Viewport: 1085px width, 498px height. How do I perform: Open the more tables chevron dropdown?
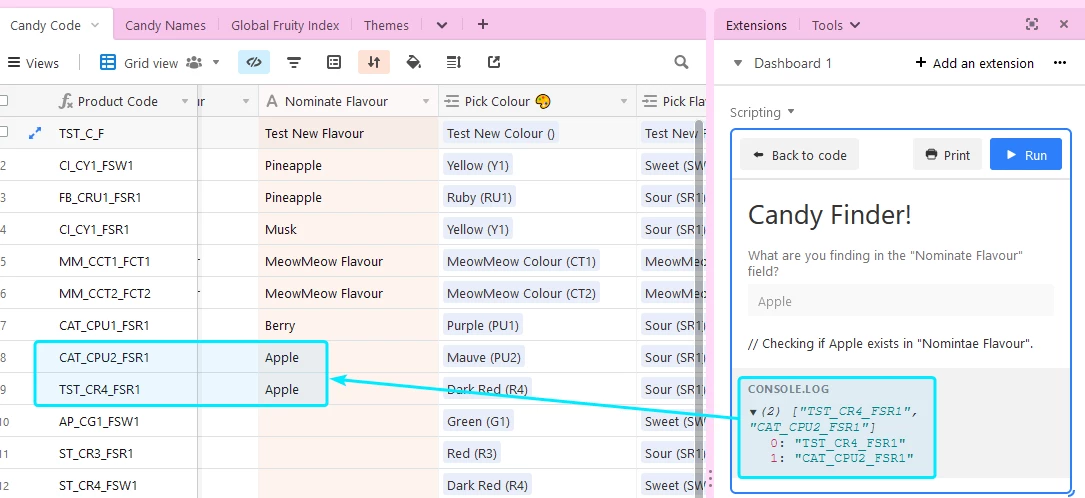tap(442, 25)
